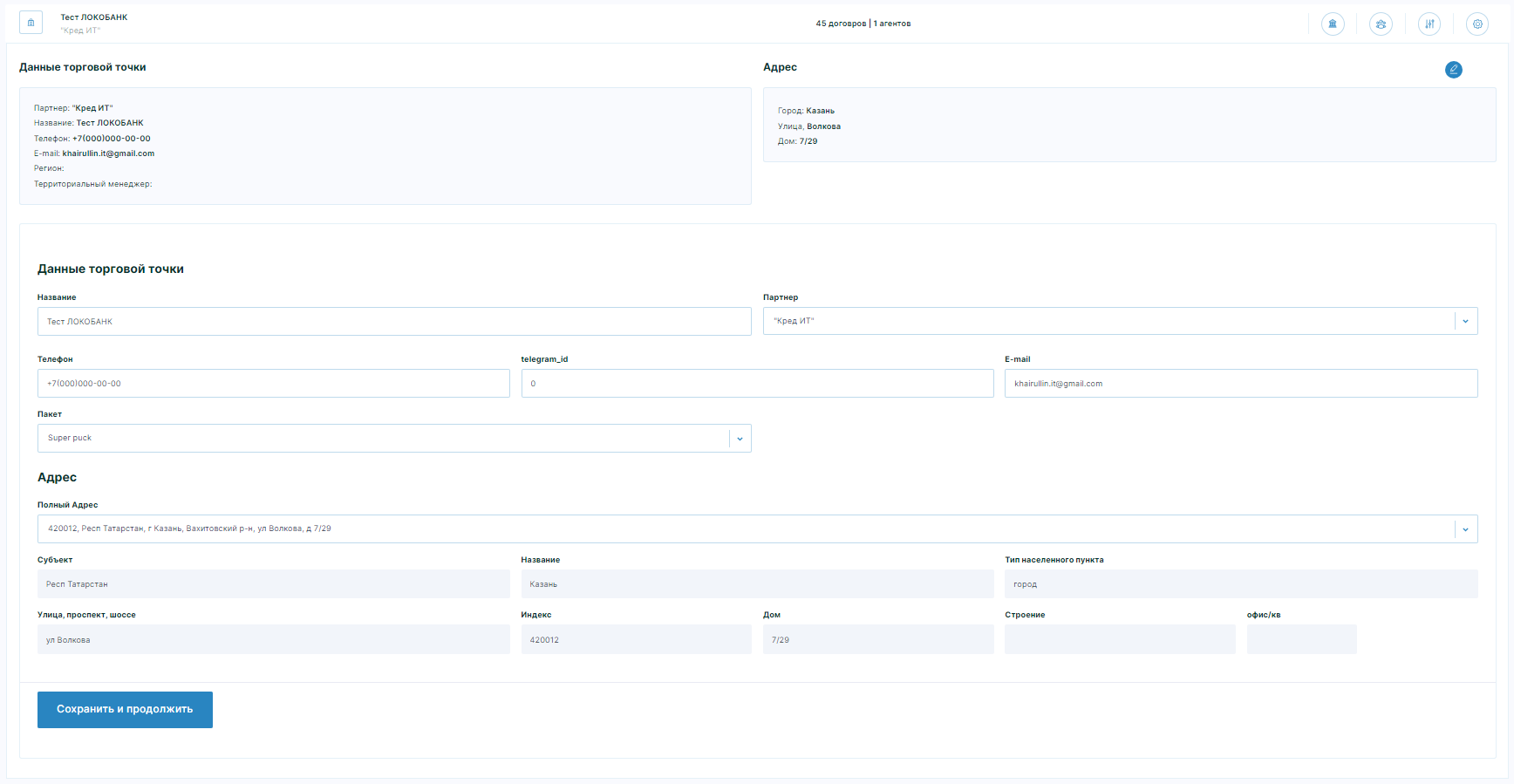
Task: Open settings via the gear icon
Action: [1477, 24]
